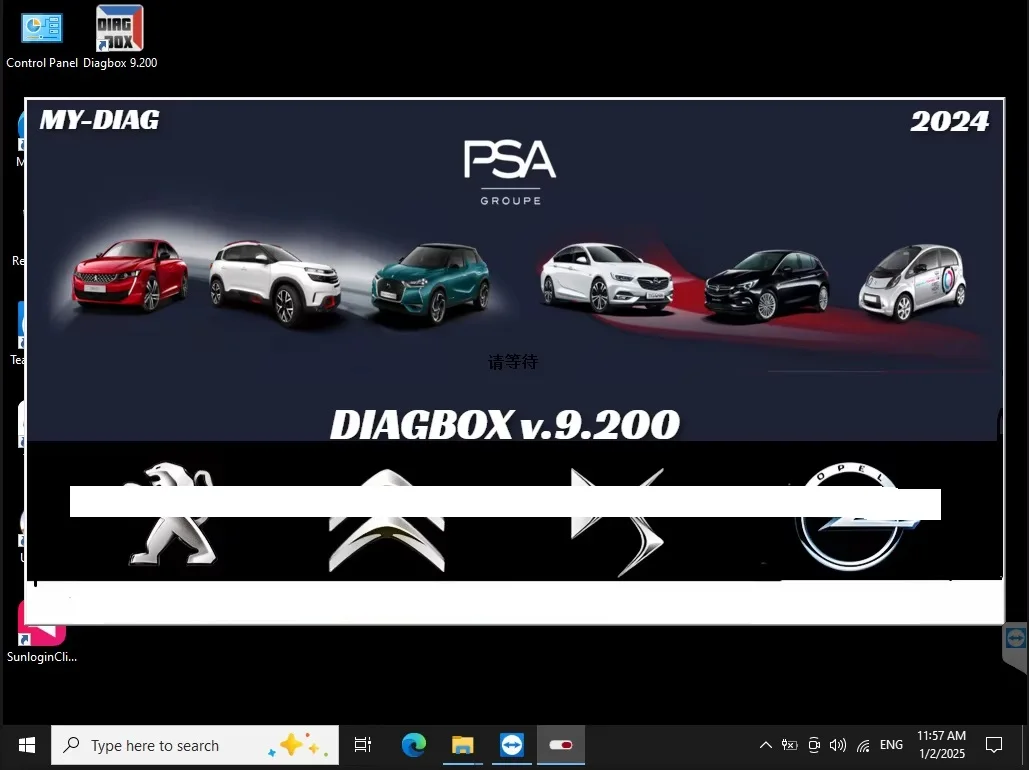The height and width of the screenshot is (770, 1029).
Task: Open the Diagbox 9.200 desktop shortcut
Action: click(x=120, y=37)
